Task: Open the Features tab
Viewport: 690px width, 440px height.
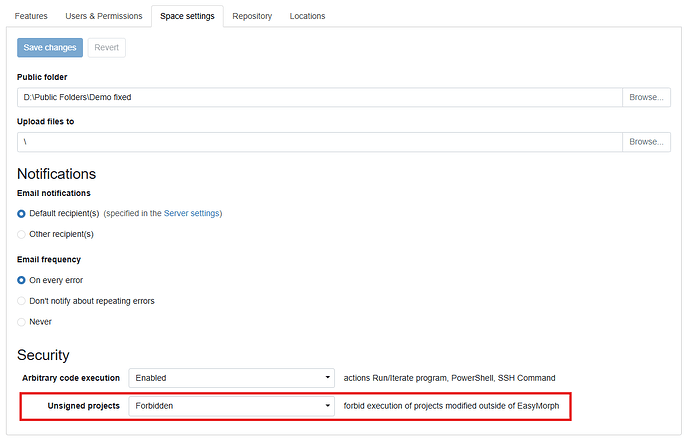Action: [x=32, y=16]
